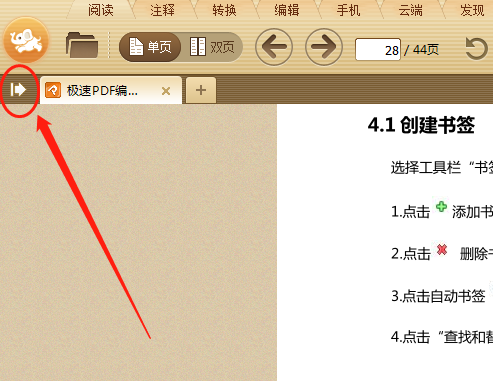
Task: Click the PDF file icon on document tab
Action: (53, 90)
